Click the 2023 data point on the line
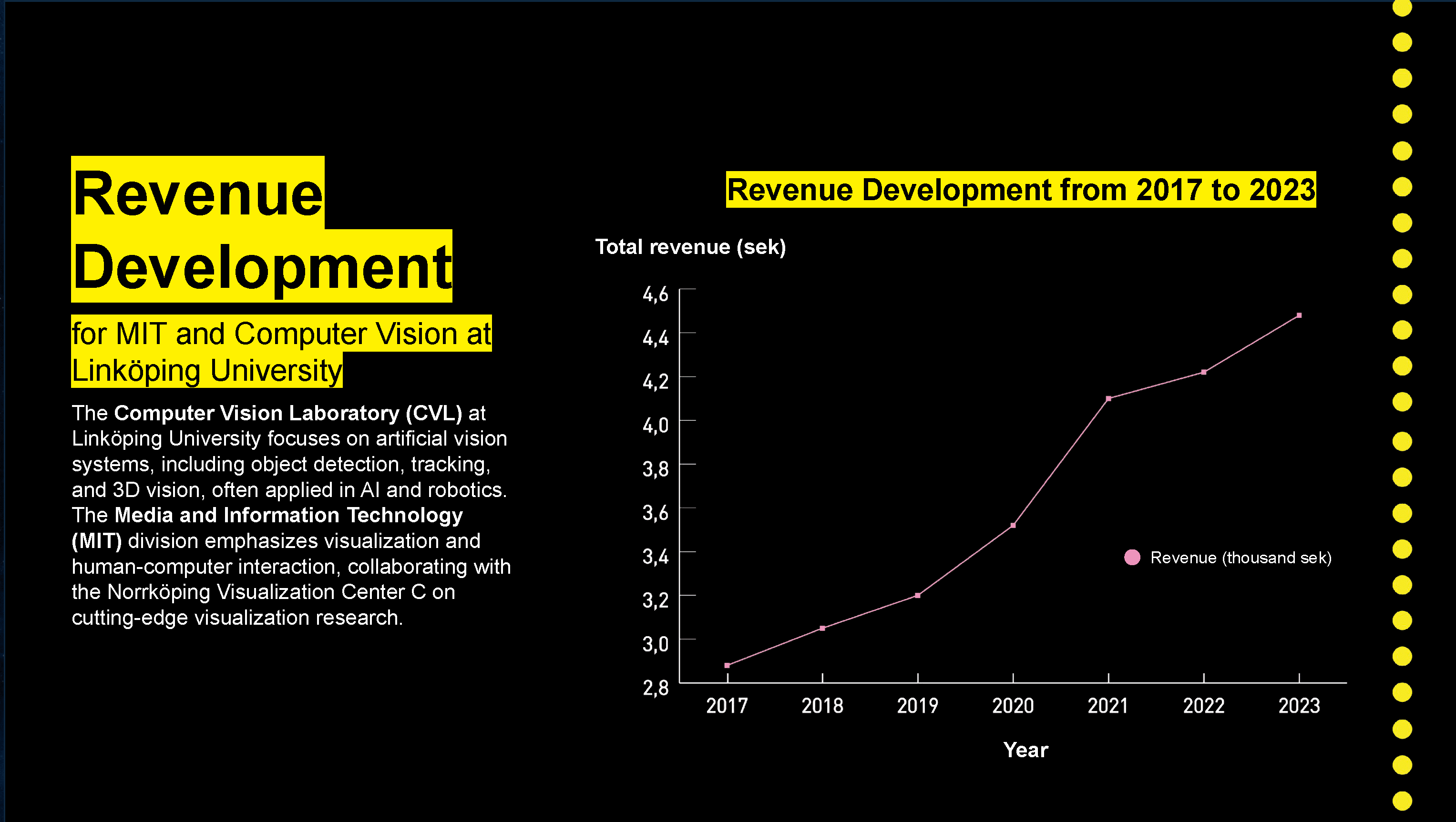Image resolution: width=1456 pixels, height=822 pixels. (1299, 315)
